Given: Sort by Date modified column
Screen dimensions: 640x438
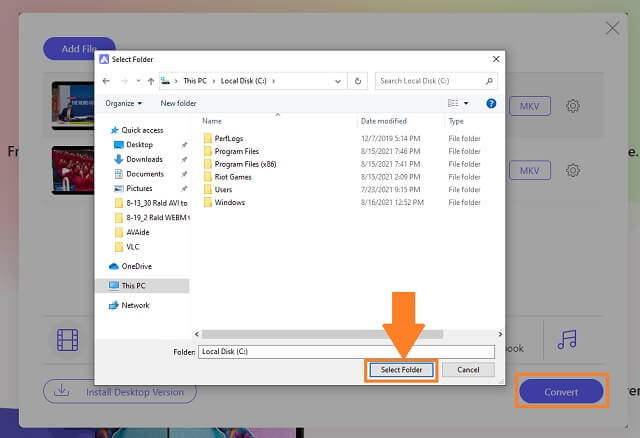Looking at the screenshot, I should [384, 121].
